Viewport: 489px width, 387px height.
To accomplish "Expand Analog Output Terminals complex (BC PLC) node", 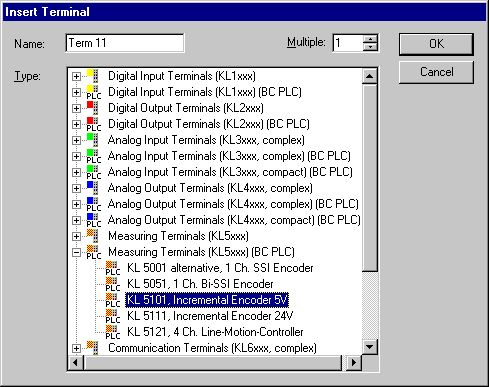I will [76, 204].
